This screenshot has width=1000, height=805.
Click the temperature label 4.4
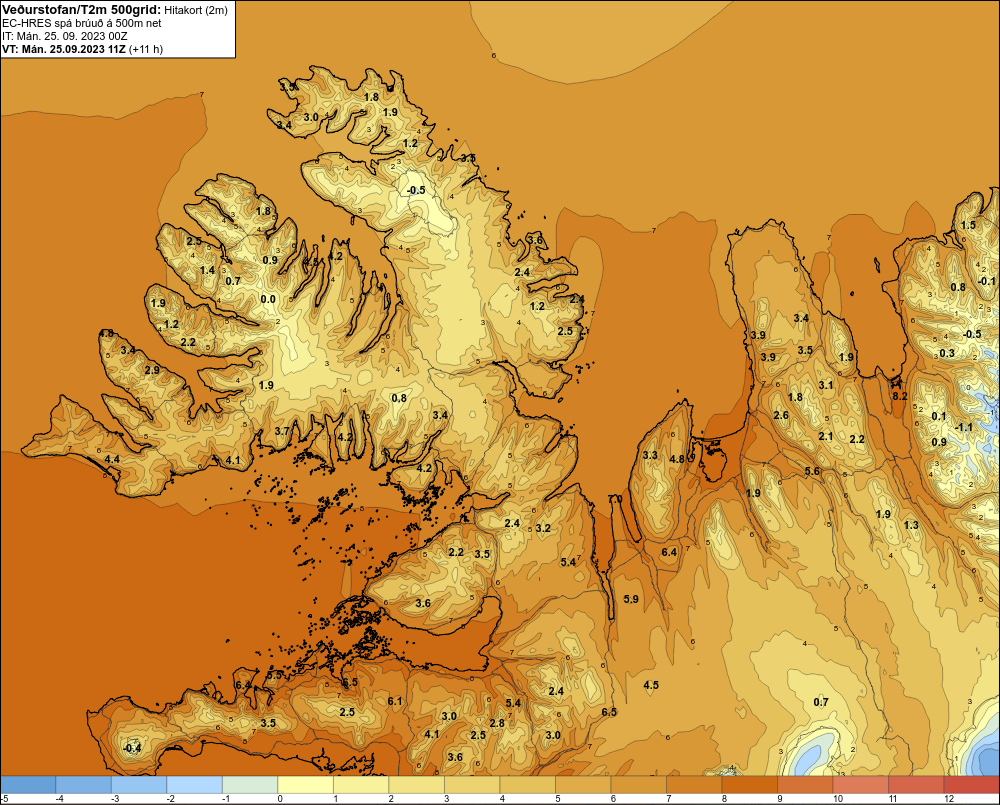pos(112,459)
